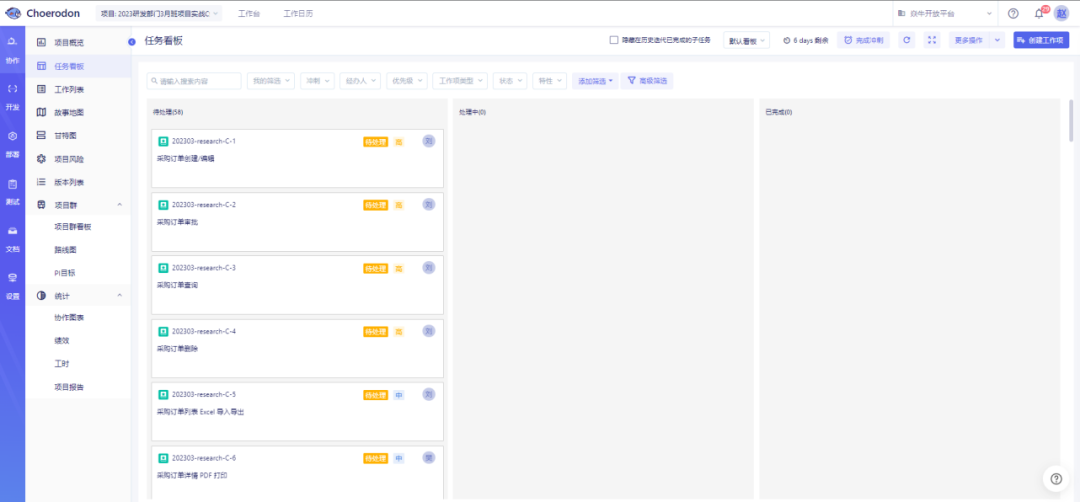Open the 特性 filter dropdown

550,81
